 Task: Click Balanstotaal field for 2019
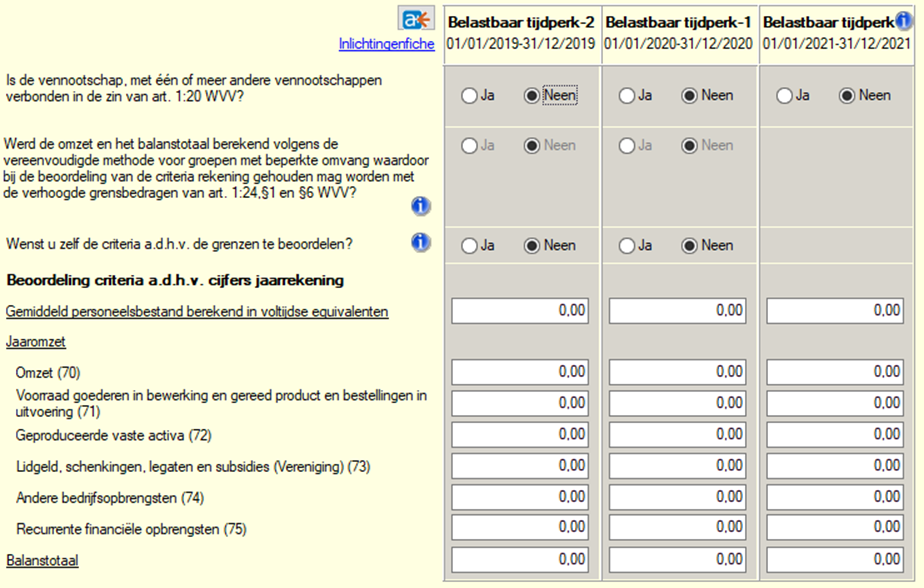pos(521,560)
